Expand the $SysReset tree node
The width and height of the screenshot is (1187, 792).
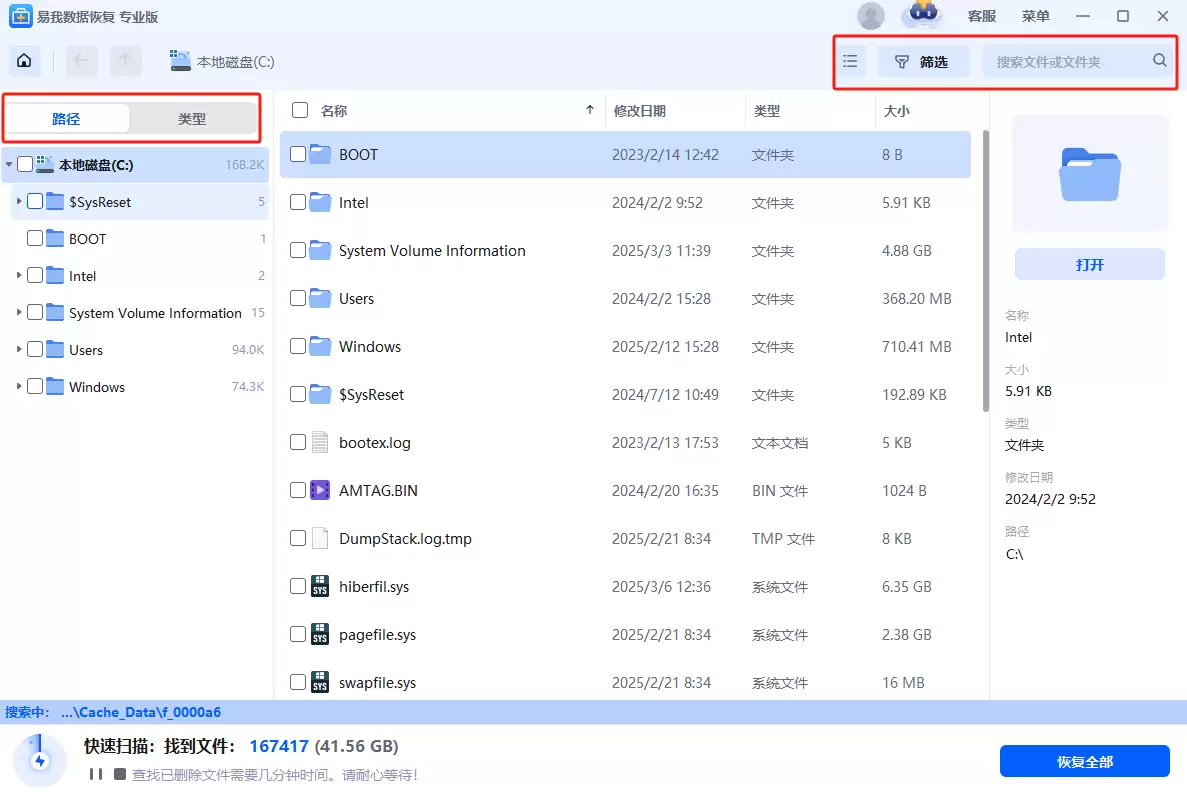pyautogui.click(x=19, y=202)
